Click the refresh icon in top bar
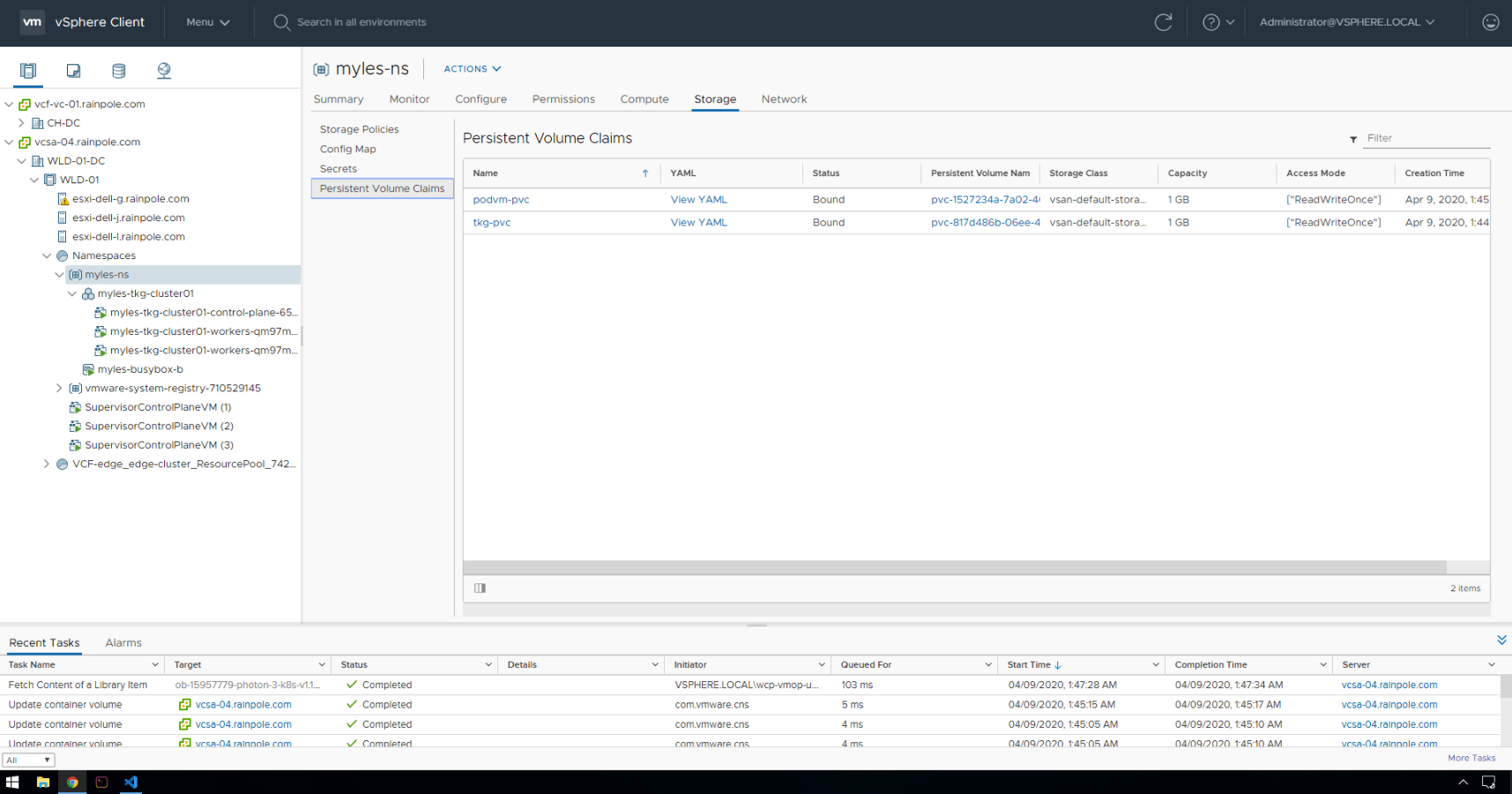 pos(1163,22)
